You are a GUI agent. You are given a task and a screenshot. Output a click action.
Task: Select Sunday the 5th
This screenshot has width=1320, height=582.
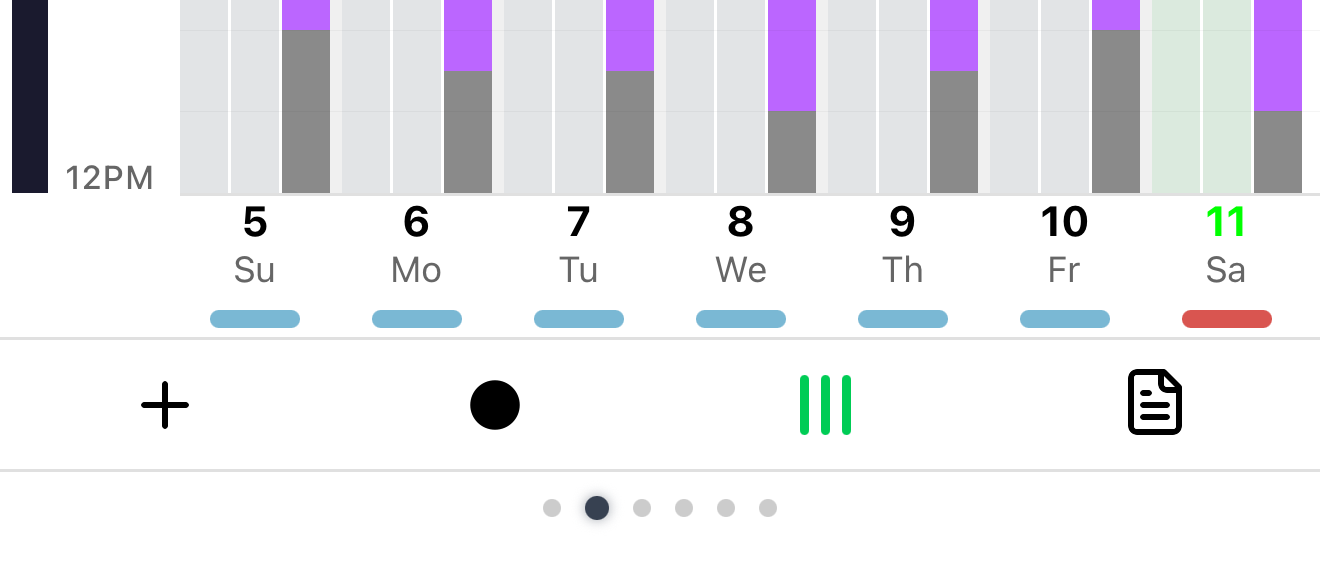point(255,245)
